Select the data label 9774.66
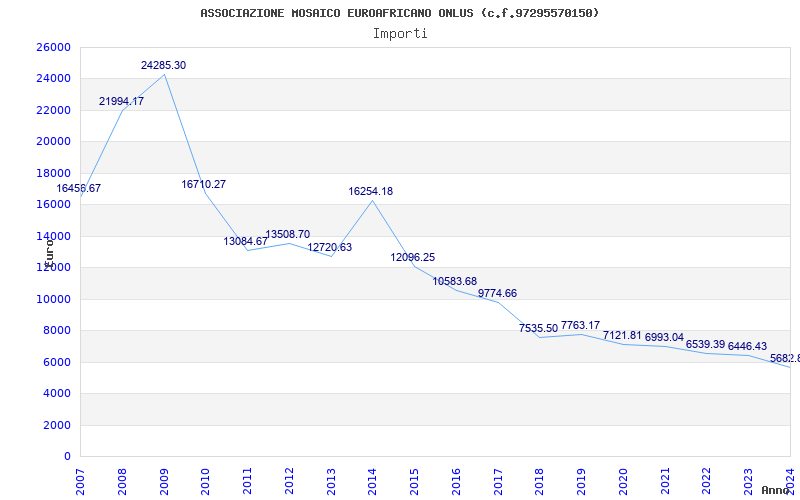Viewport: 800px width, 500px height. point(497,293)
